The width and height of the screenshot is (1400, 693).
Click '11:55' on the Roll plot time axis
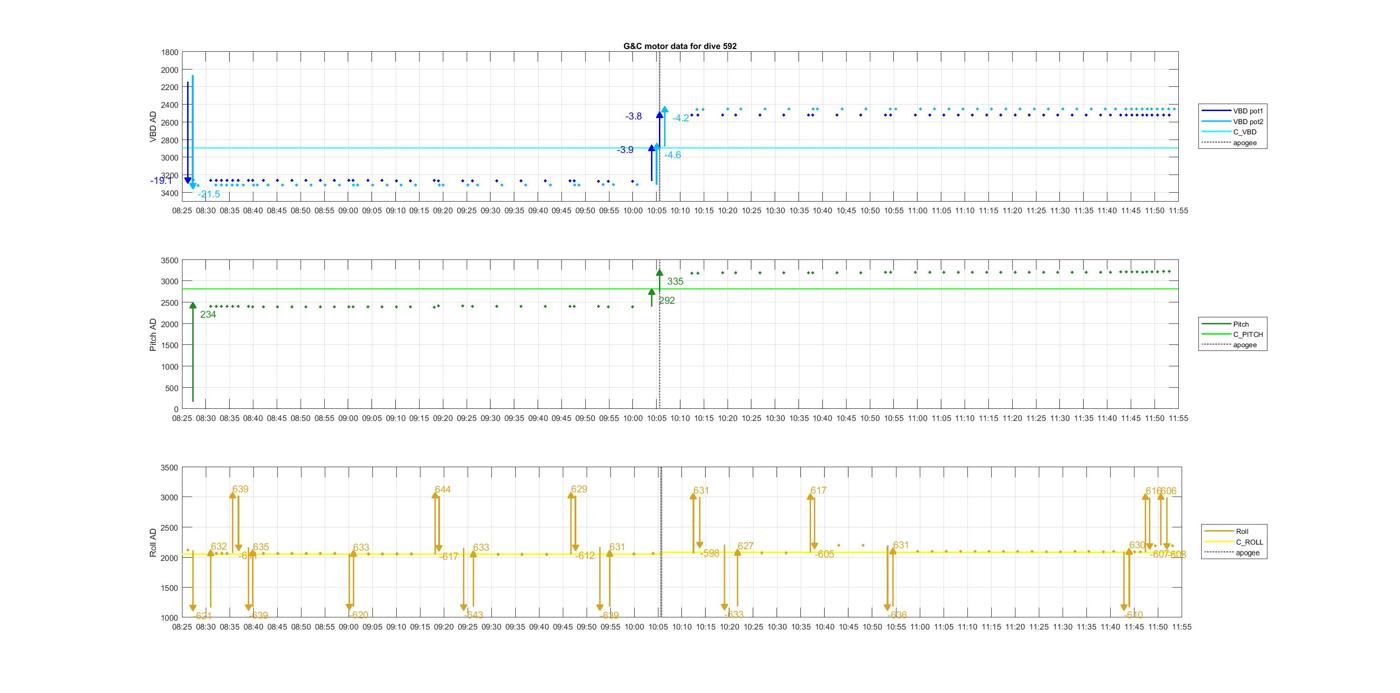[1180, 627]
